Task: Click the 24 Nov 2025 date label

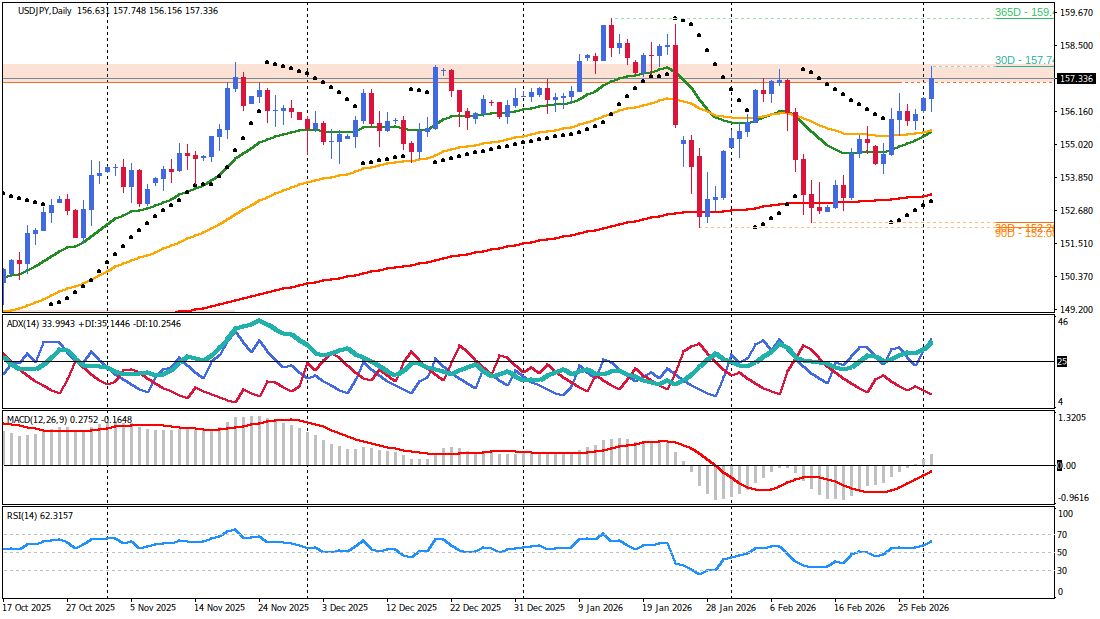Action: click(283, 608)
